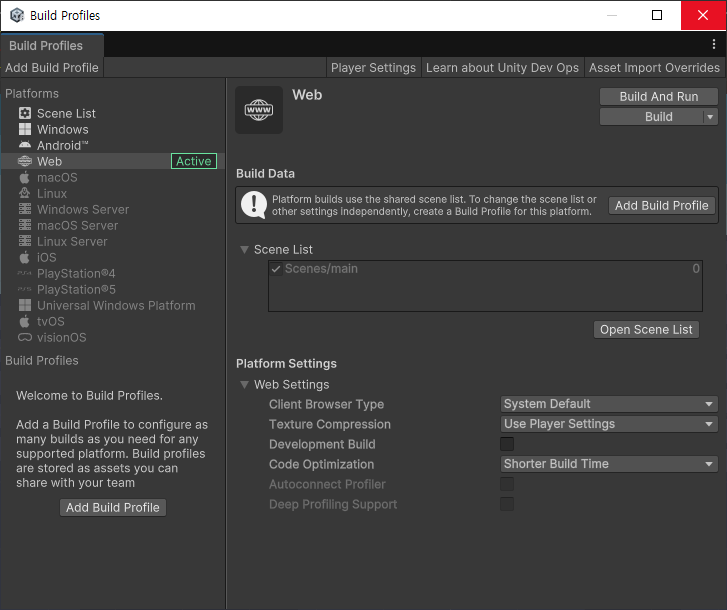Collapse the Web Settings foldout triangle

coord(244,385)
